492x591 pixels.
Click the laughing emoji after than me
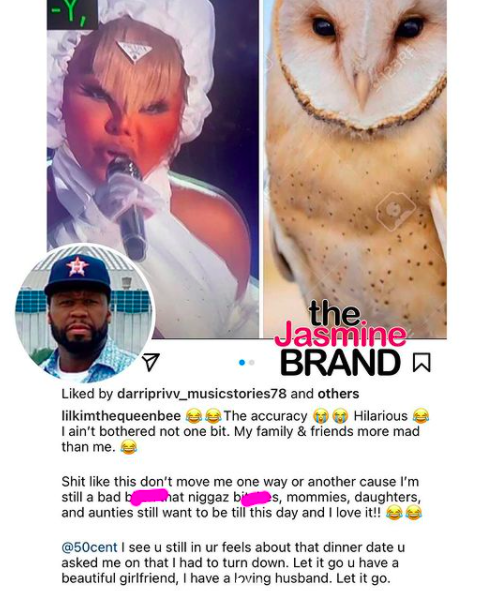(129, 447)
